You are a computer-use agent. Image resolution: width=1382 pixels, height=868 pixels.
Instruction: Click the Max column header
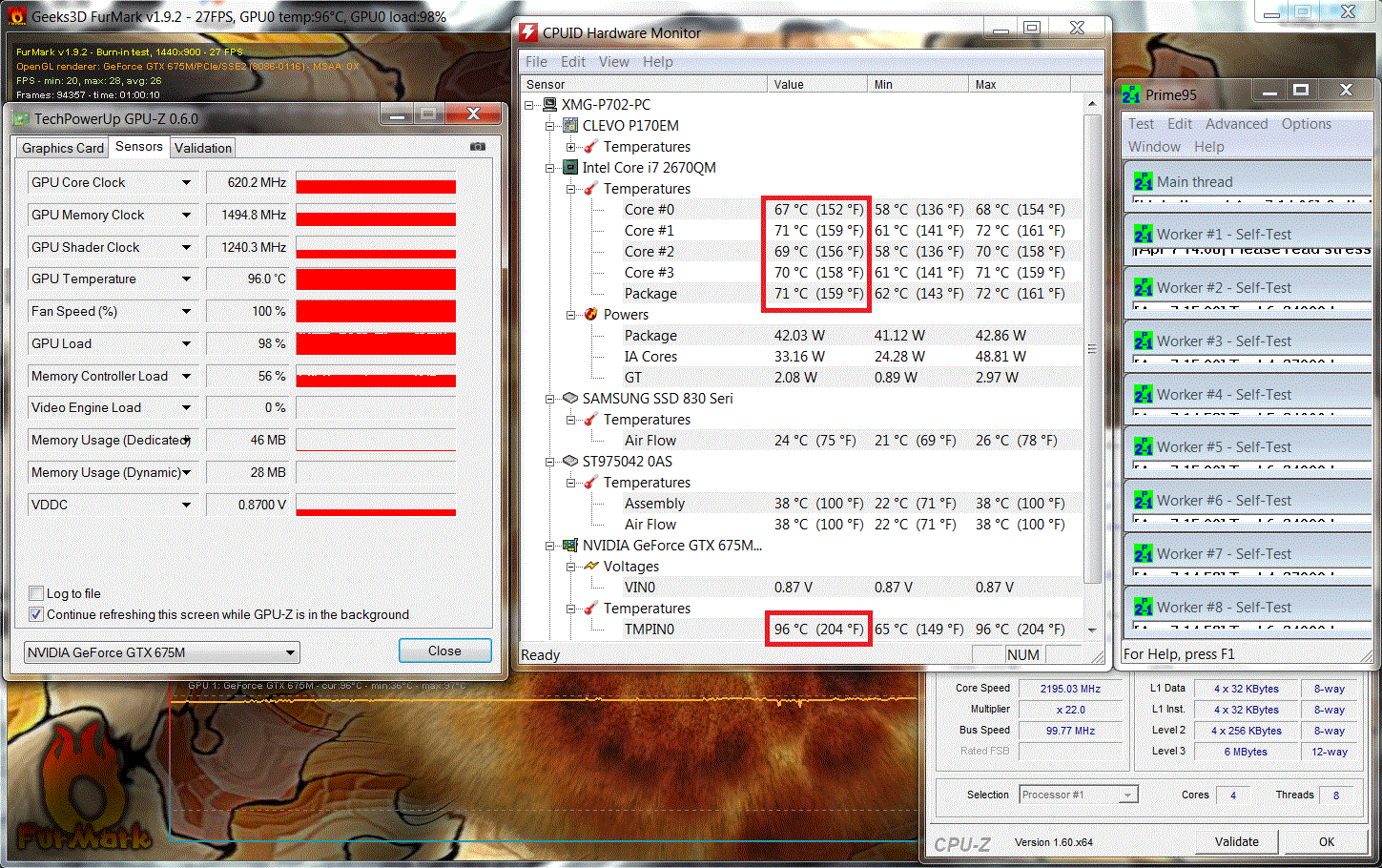[1019, 85]
